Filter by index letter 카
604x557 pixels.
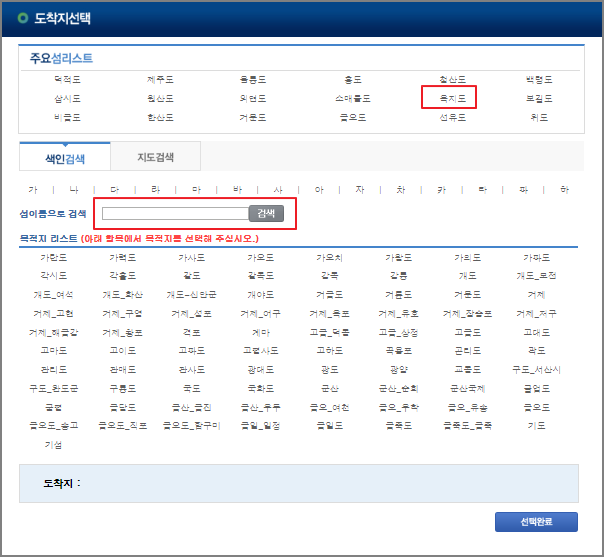441,190
